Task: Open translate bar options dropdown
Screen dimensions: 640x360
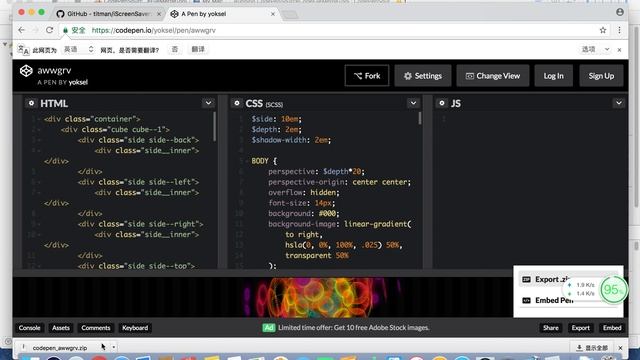Action: coord(595,49)
